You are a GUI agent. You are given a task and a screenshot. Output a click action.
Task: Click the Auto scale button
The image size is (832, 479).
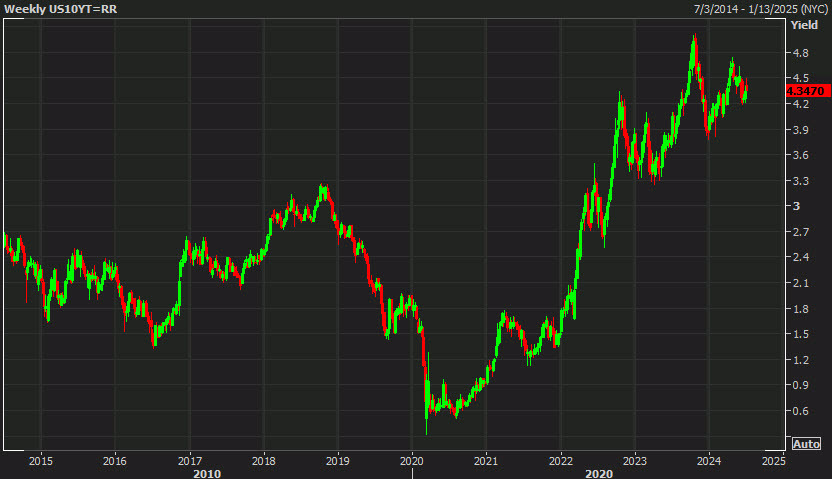(x=806, y=443)
